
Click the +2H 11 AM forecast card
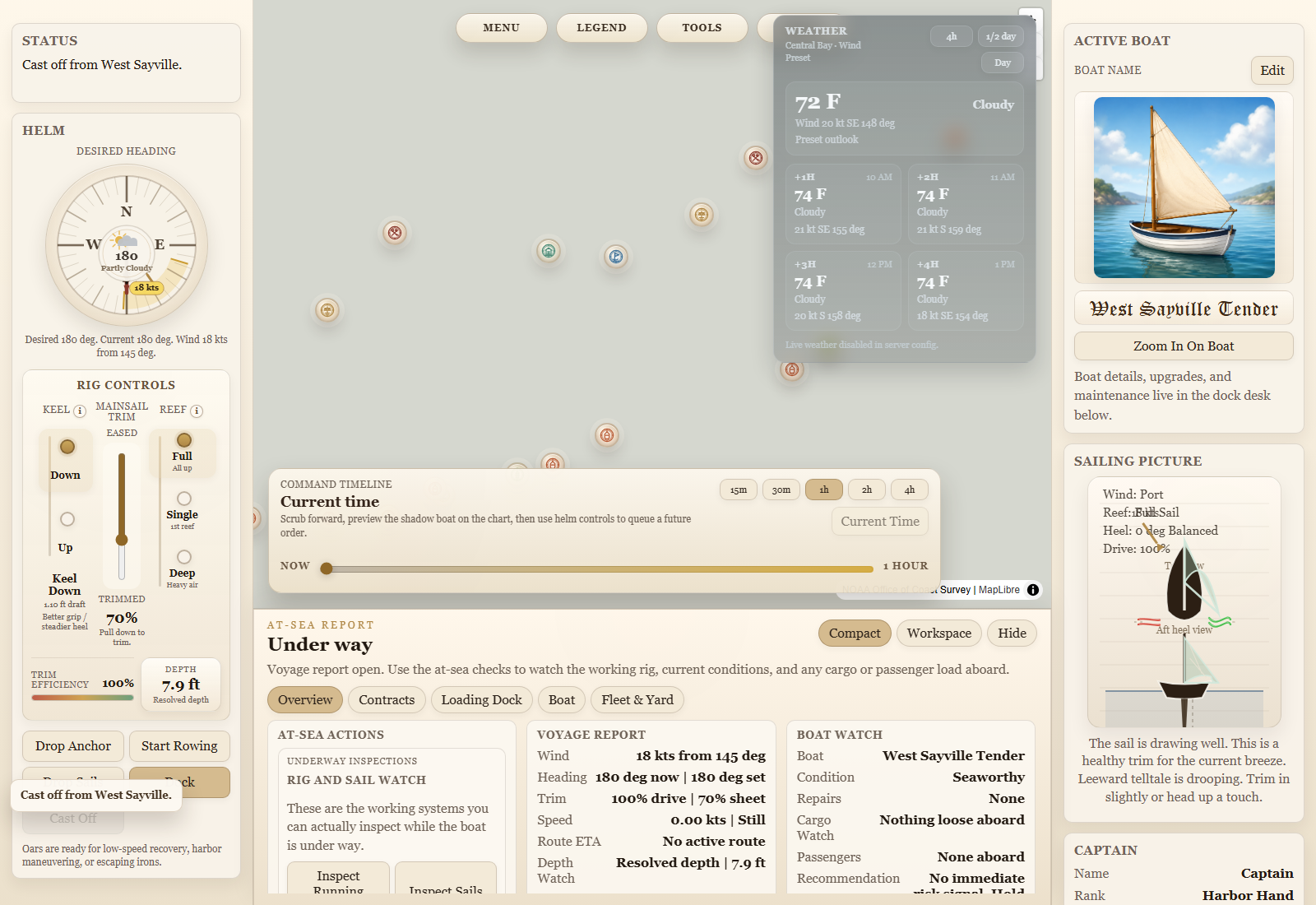pos(966,204)
